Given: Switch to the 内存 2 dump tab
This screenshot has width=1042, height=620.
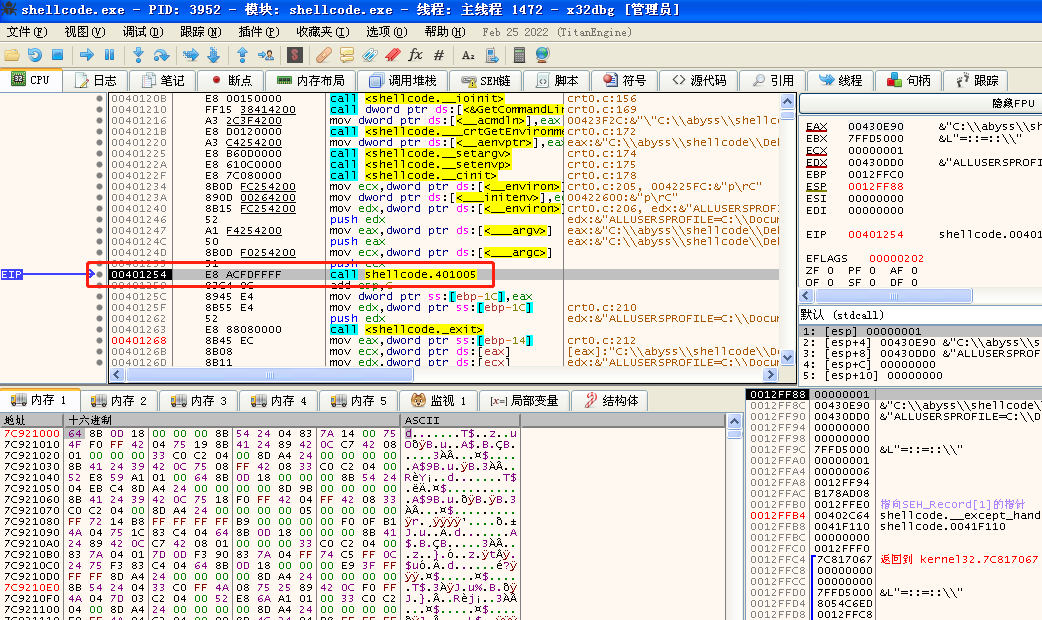Looking at the screenshot, I should [x=120, y=400].
